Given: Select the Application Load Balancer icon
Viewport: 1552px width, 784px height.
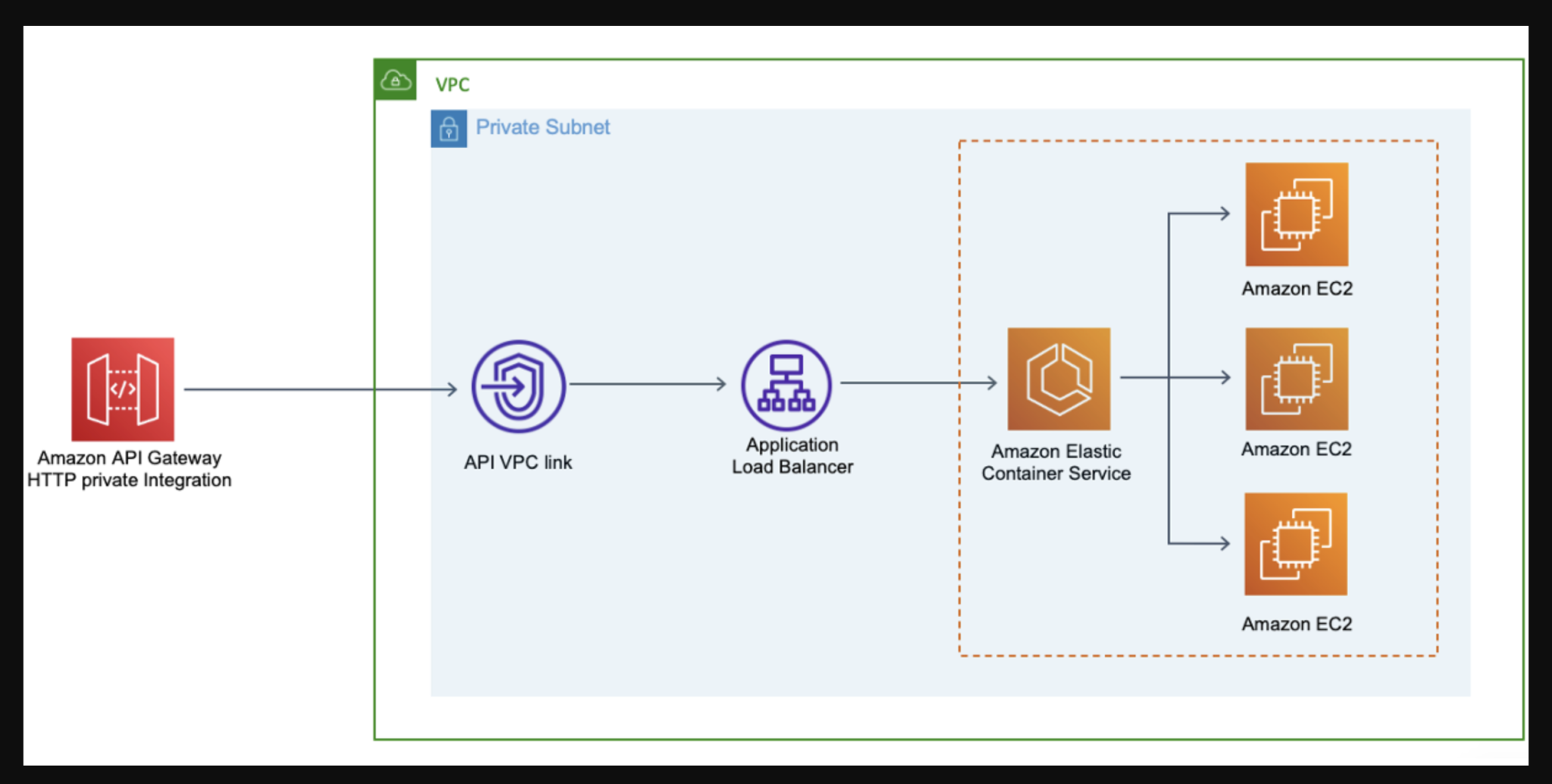Looking at the screenshot, I should [x=787, y=385].
